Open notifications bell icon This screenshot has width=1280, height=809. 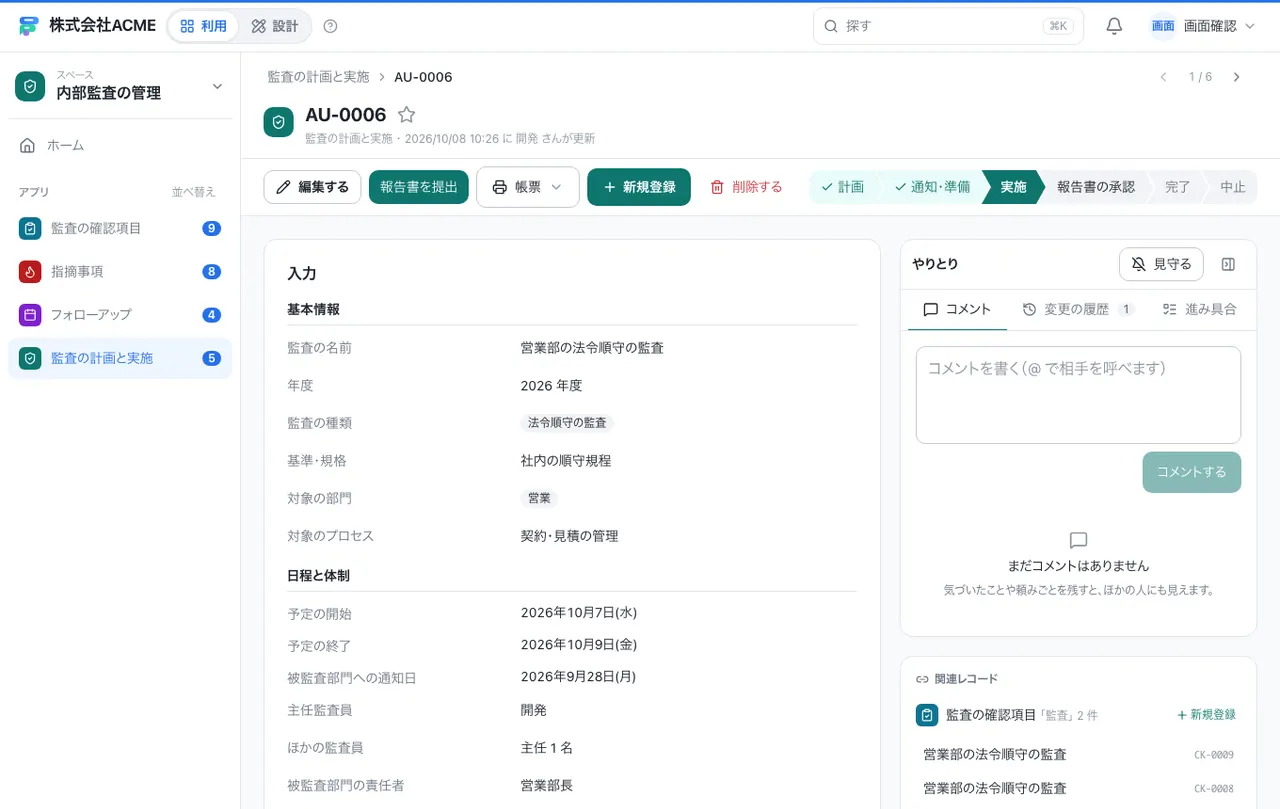click(1114, 26)
